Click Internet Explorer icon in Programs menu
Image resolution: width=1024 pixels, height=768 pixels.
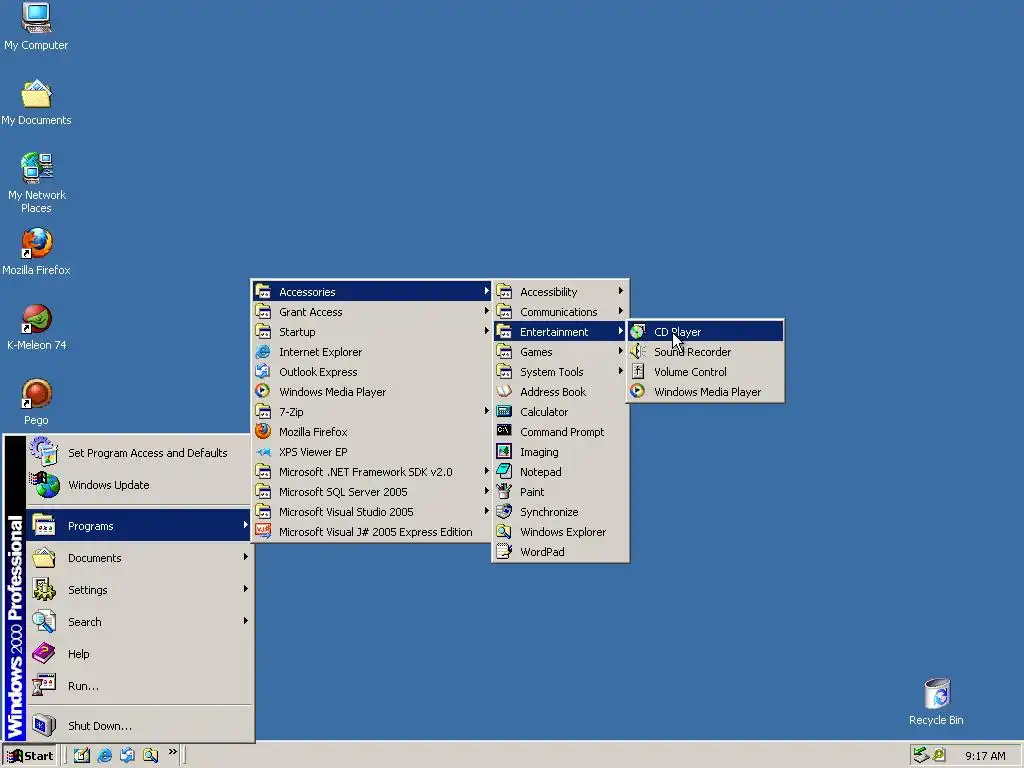coord(263,351)
